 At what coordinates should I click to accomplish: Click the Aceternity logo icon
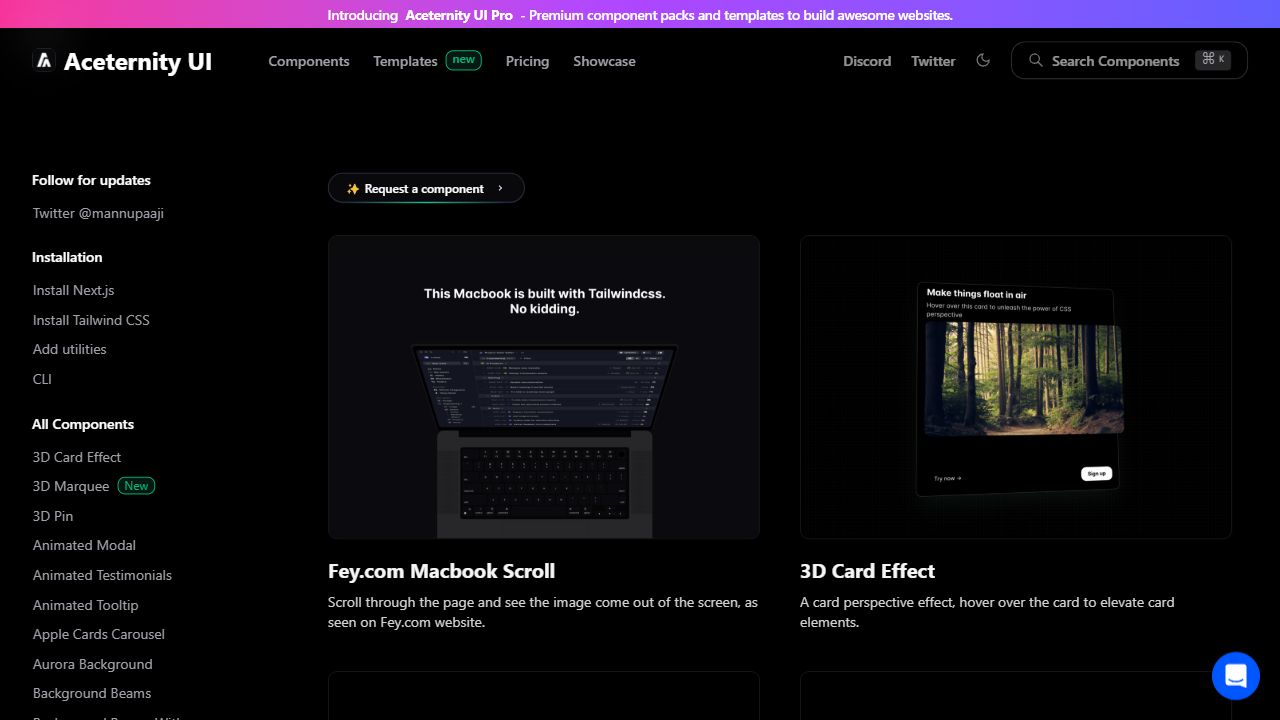tap(44, 61)
